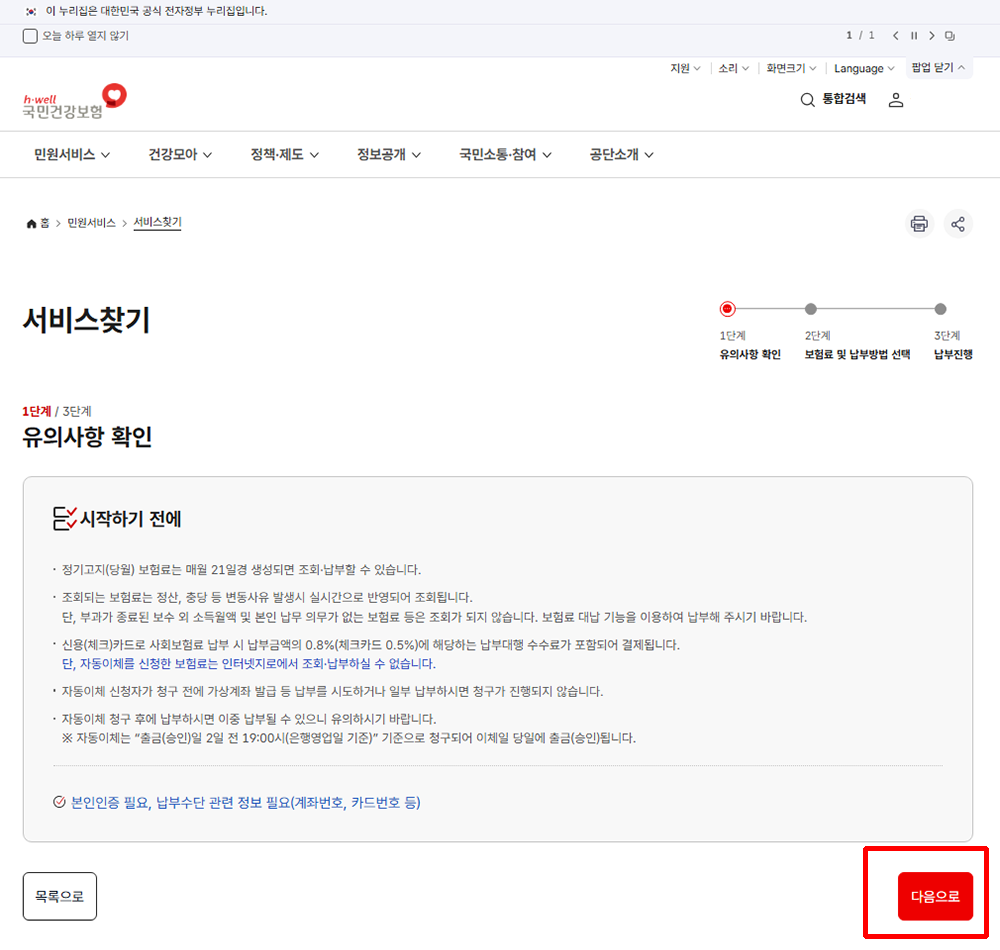Viewport: 1000px width, 950px height.
Task: Open the Language selection dropdown
Action: click(x=862, y=68)
